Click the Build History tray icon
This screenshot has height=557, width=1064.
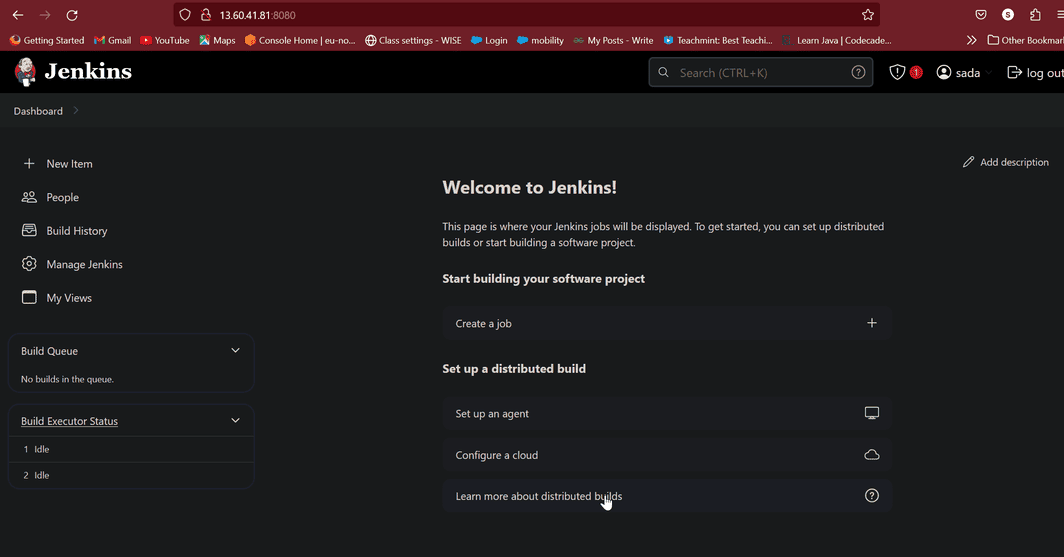click(x=29, y=231)
